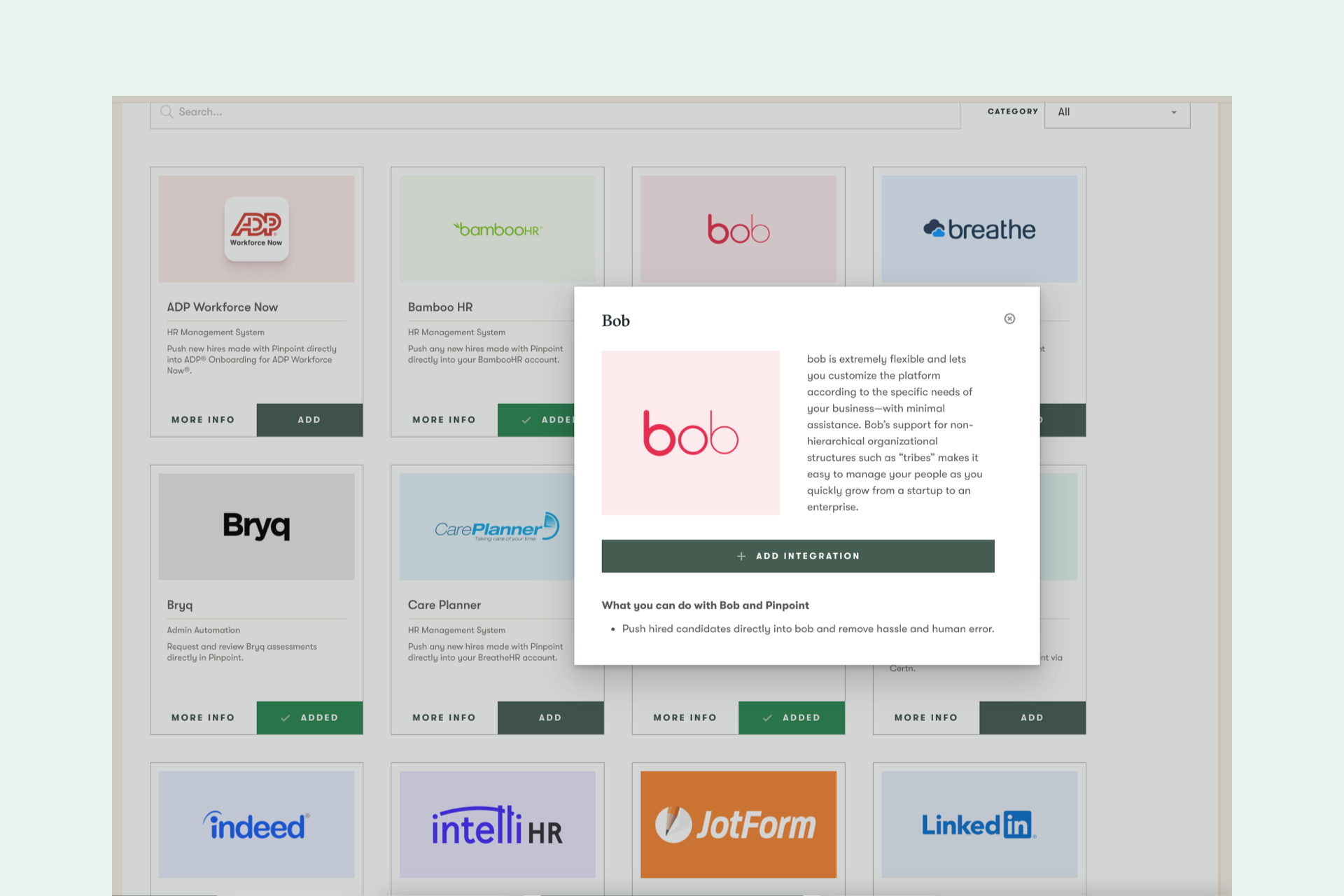Select the breathe integration logo
1344x896 pixels.
[x=979, y=228]
